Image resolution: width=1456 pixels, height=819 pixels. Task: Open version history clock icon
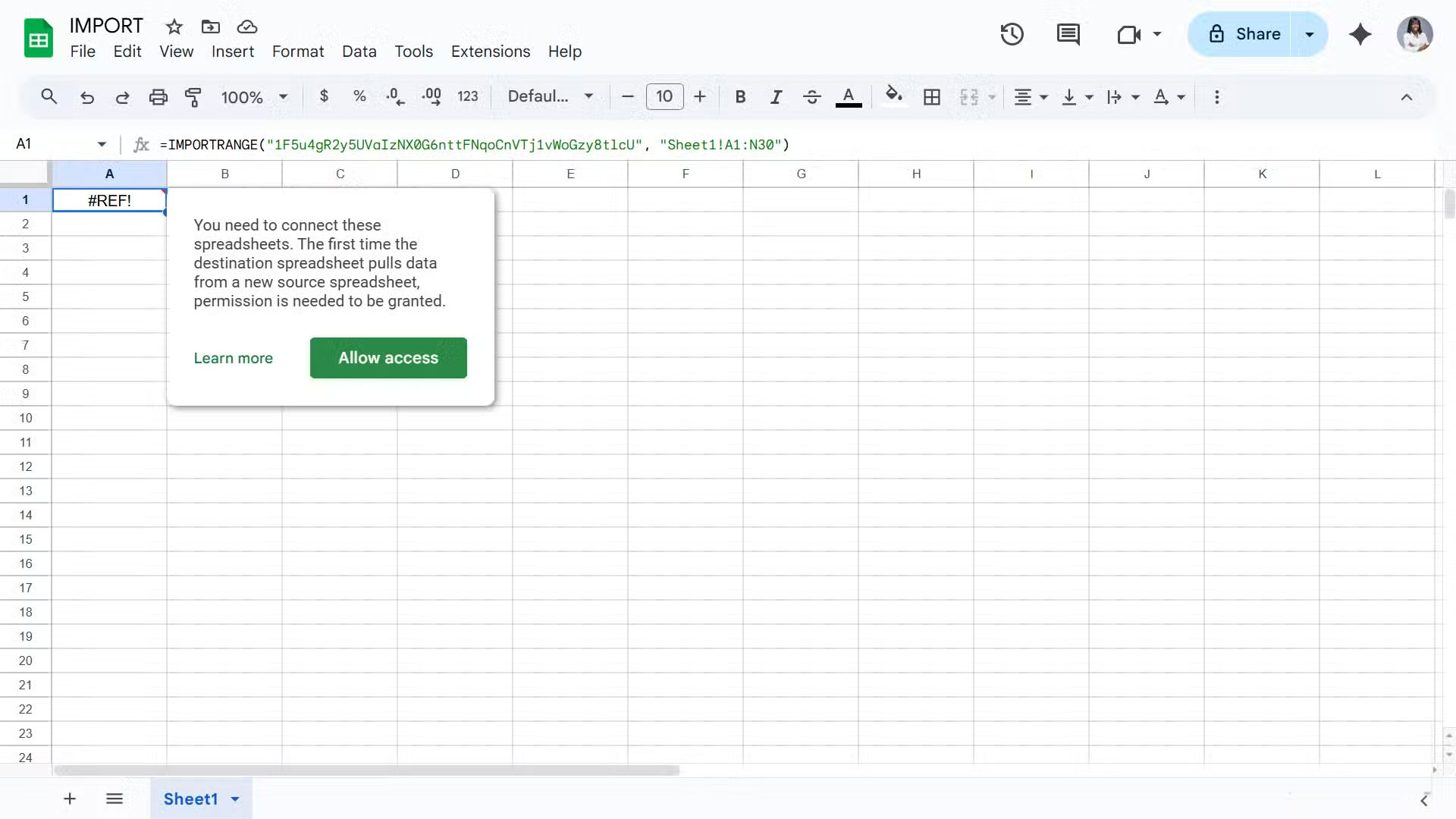tap(1012, 34)
